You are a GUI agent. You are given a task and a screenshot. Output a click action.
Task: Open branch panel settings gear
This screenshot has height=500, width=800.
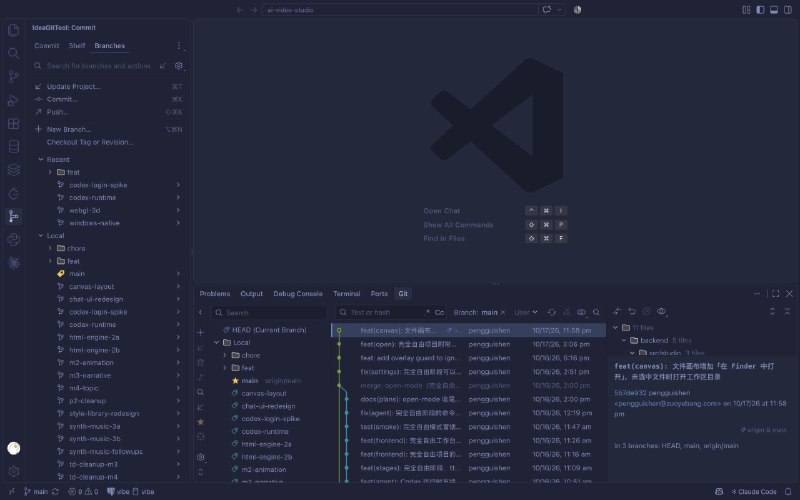point(179,66)
